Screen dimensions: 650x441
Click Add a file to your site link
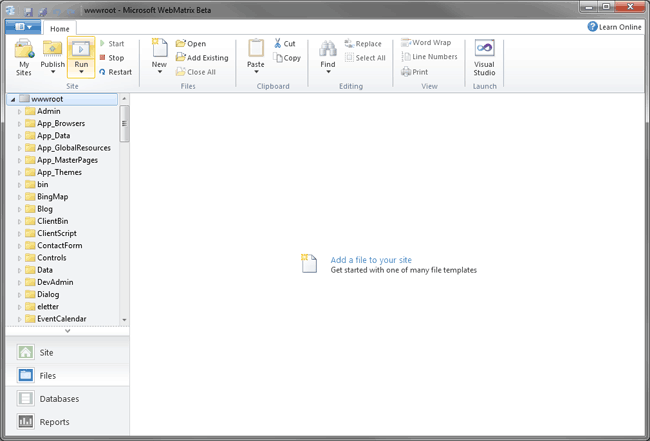(x=371, y=259)
